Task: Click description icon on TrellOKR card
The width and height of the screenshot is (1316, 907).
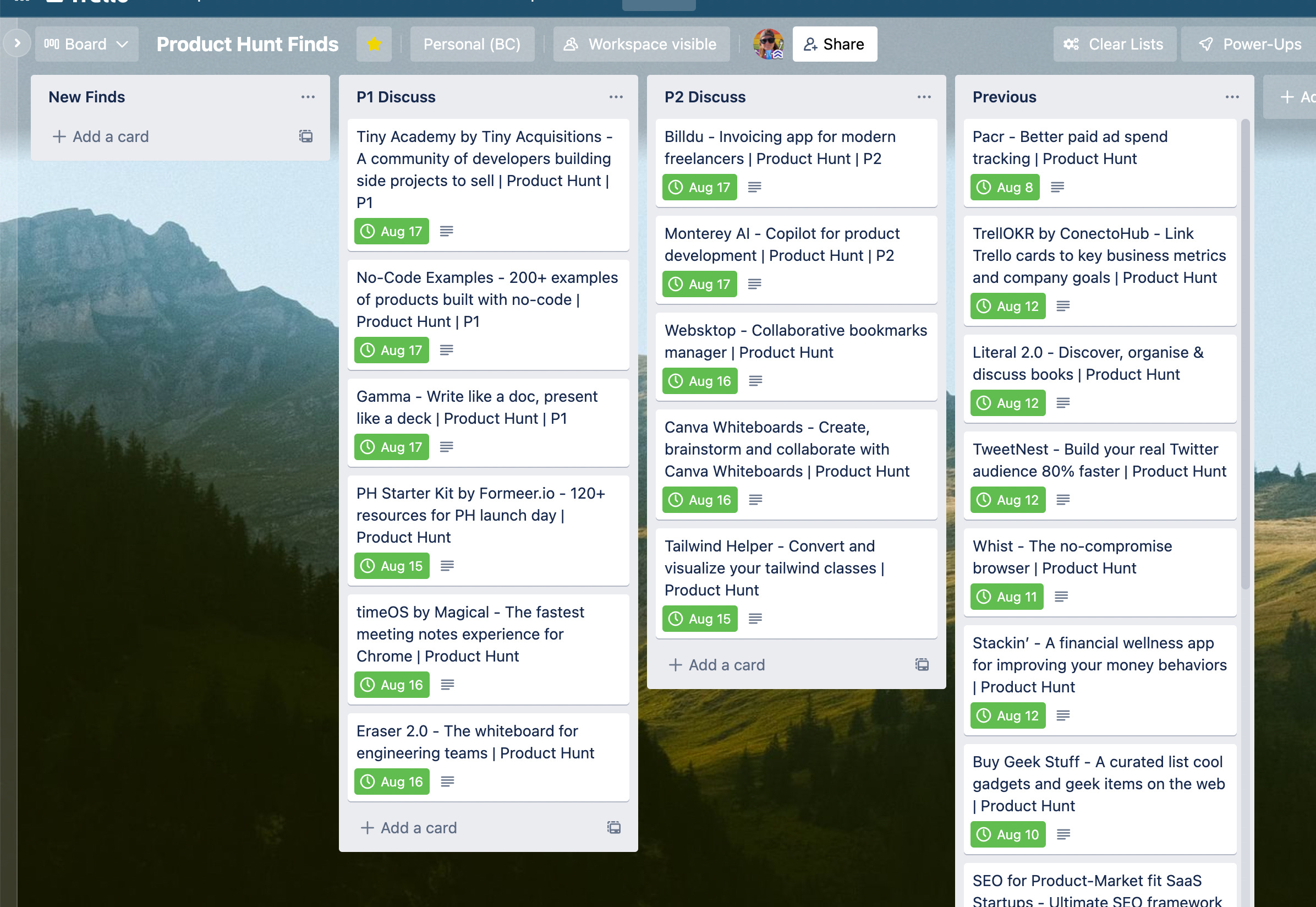Action: click(x=1063, y=307)
